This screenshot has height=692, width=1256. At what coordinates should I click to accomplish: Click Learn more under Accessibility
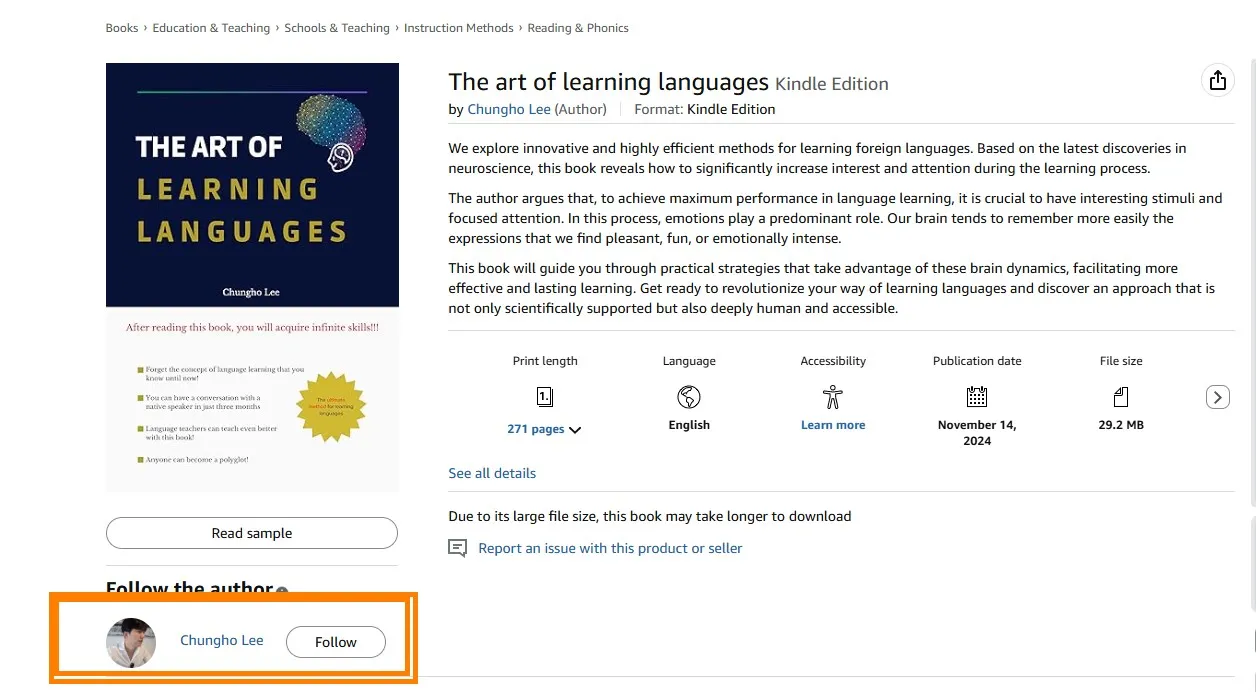[833, 425]
